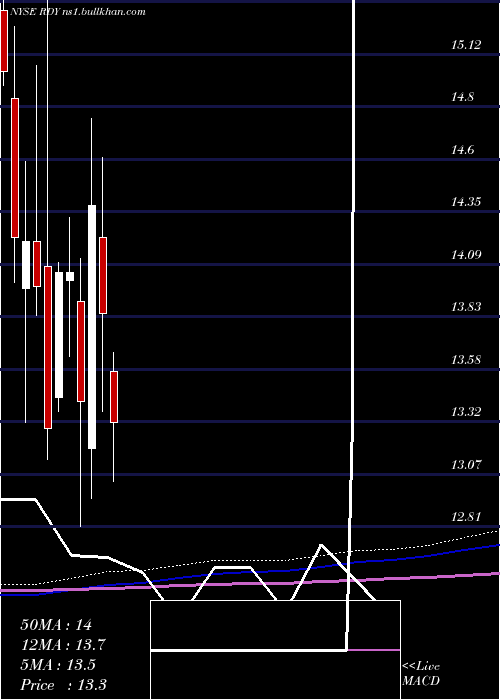Click the 5MA : 13.5 reading
The height and width of the screenshot is (700, 500).
(58, 665)
